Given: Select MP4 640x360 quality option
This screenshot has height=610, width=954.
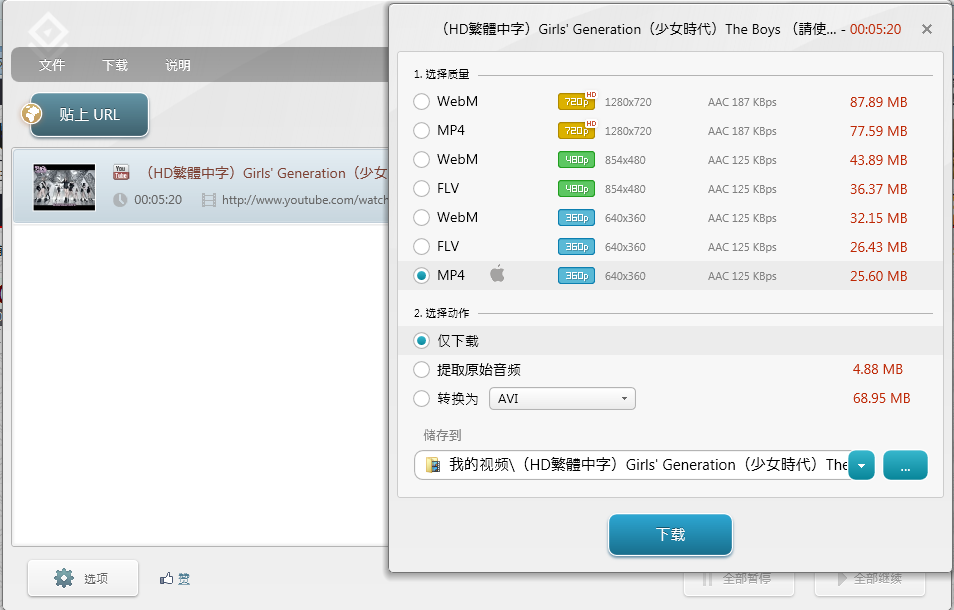Looking at the screenshot, I should click(x=421, y=276).
